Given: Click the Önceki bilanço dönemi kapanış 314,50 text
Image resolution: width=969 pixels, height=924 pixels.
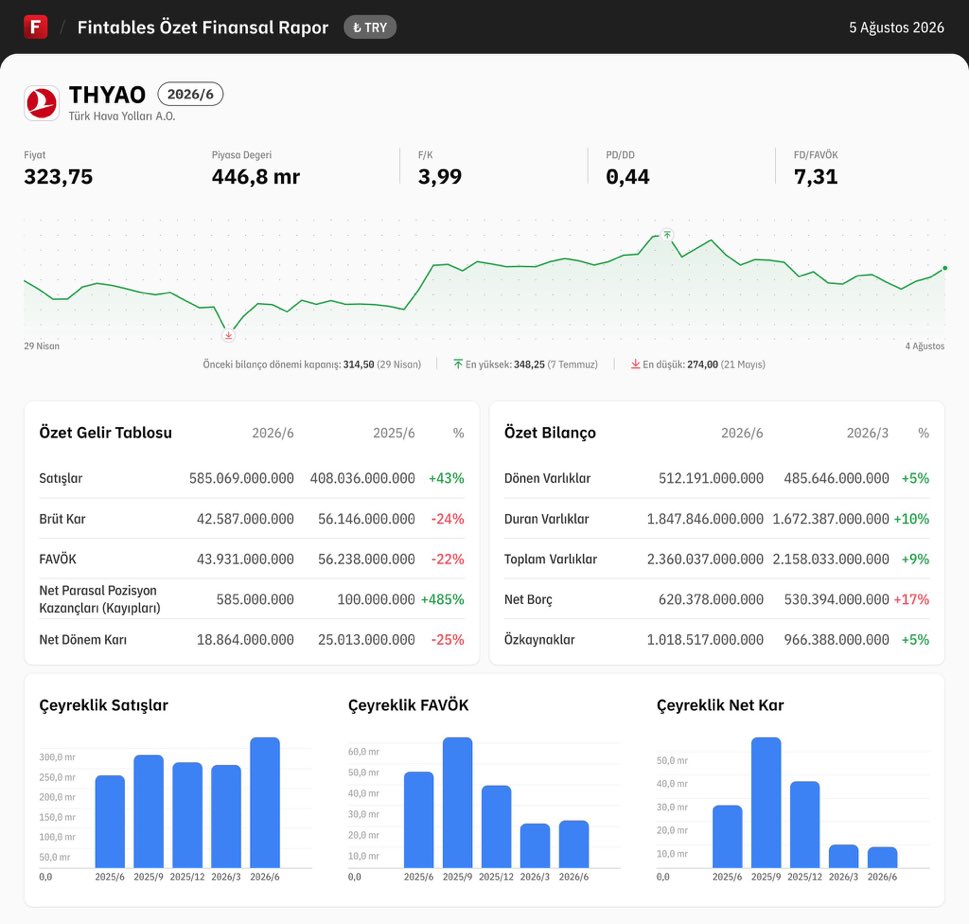Looking at the screenshot, I should [x=312, y=364].
